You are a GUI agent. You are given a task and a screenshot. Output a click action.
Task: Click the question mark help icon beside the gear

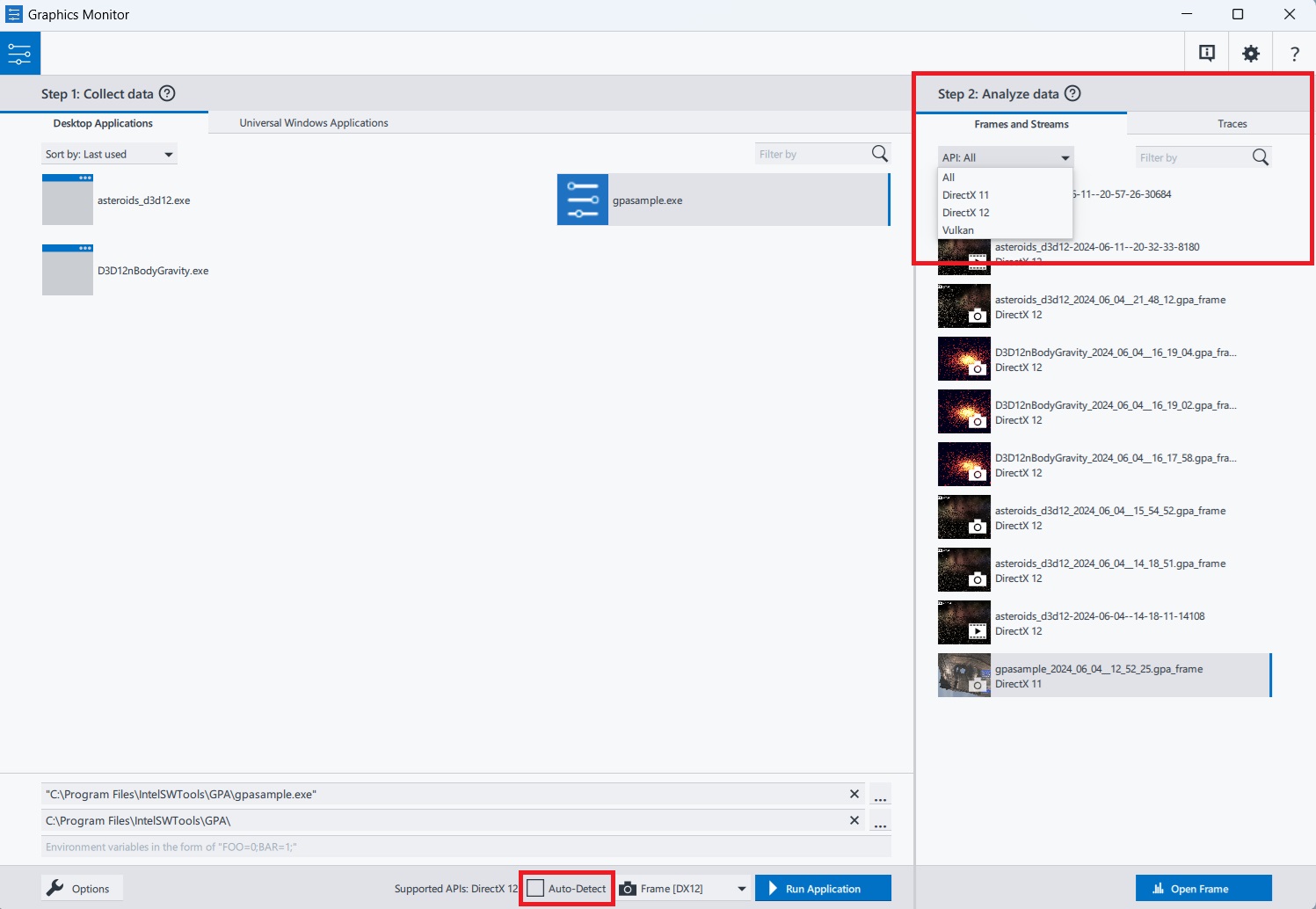click(x=1294, y=54)
